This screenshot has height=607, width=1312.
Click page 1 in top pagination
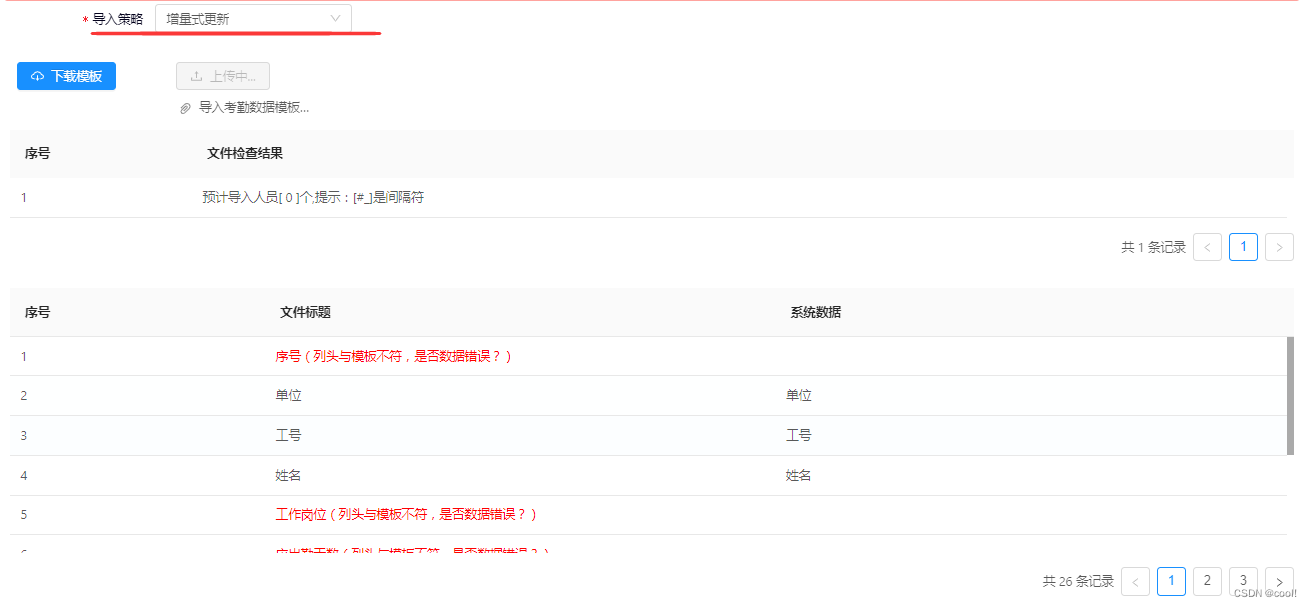coord(1243,246)
